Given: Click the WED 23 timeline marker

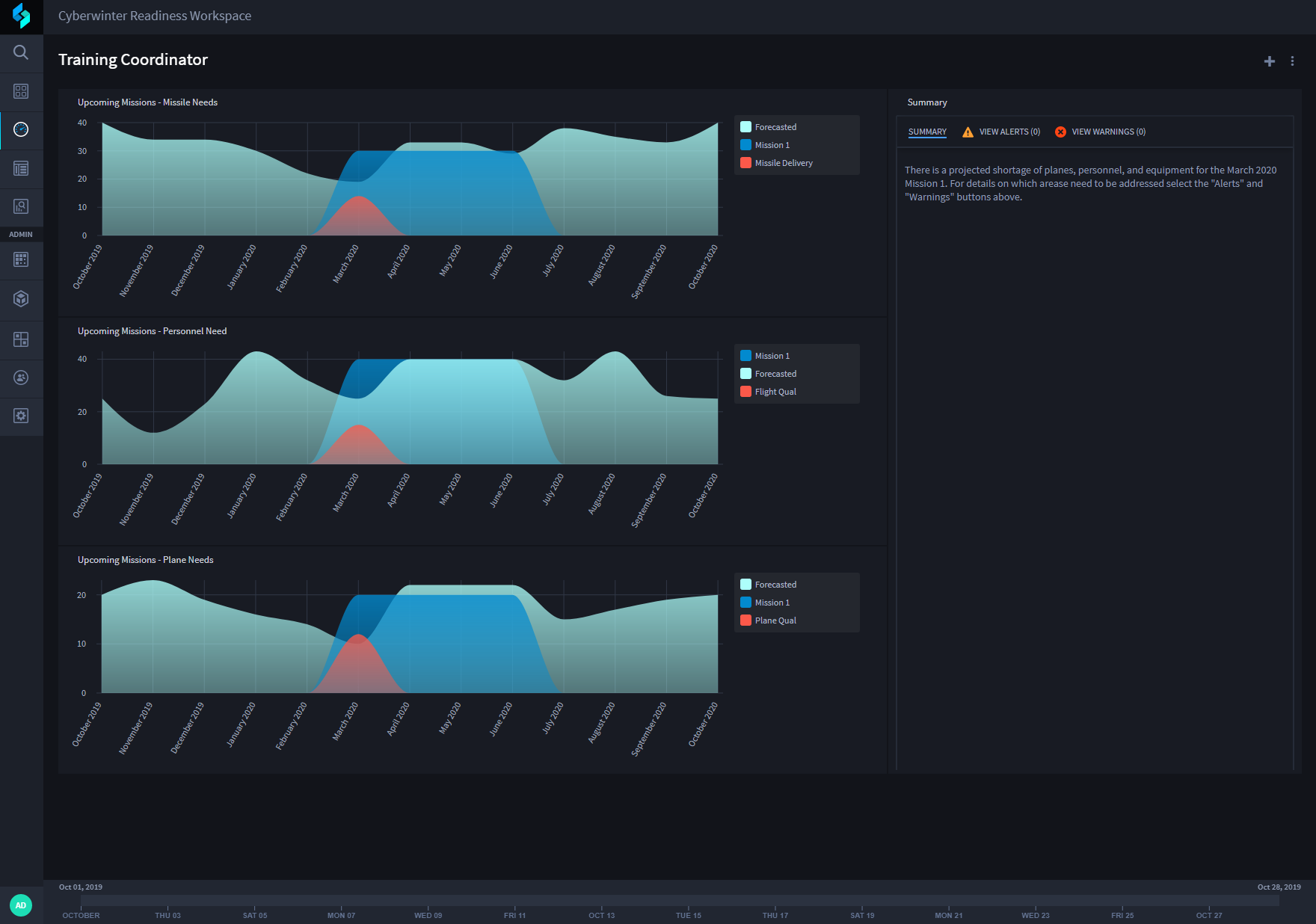Looking at the screenshot, I should point(1036,915).
